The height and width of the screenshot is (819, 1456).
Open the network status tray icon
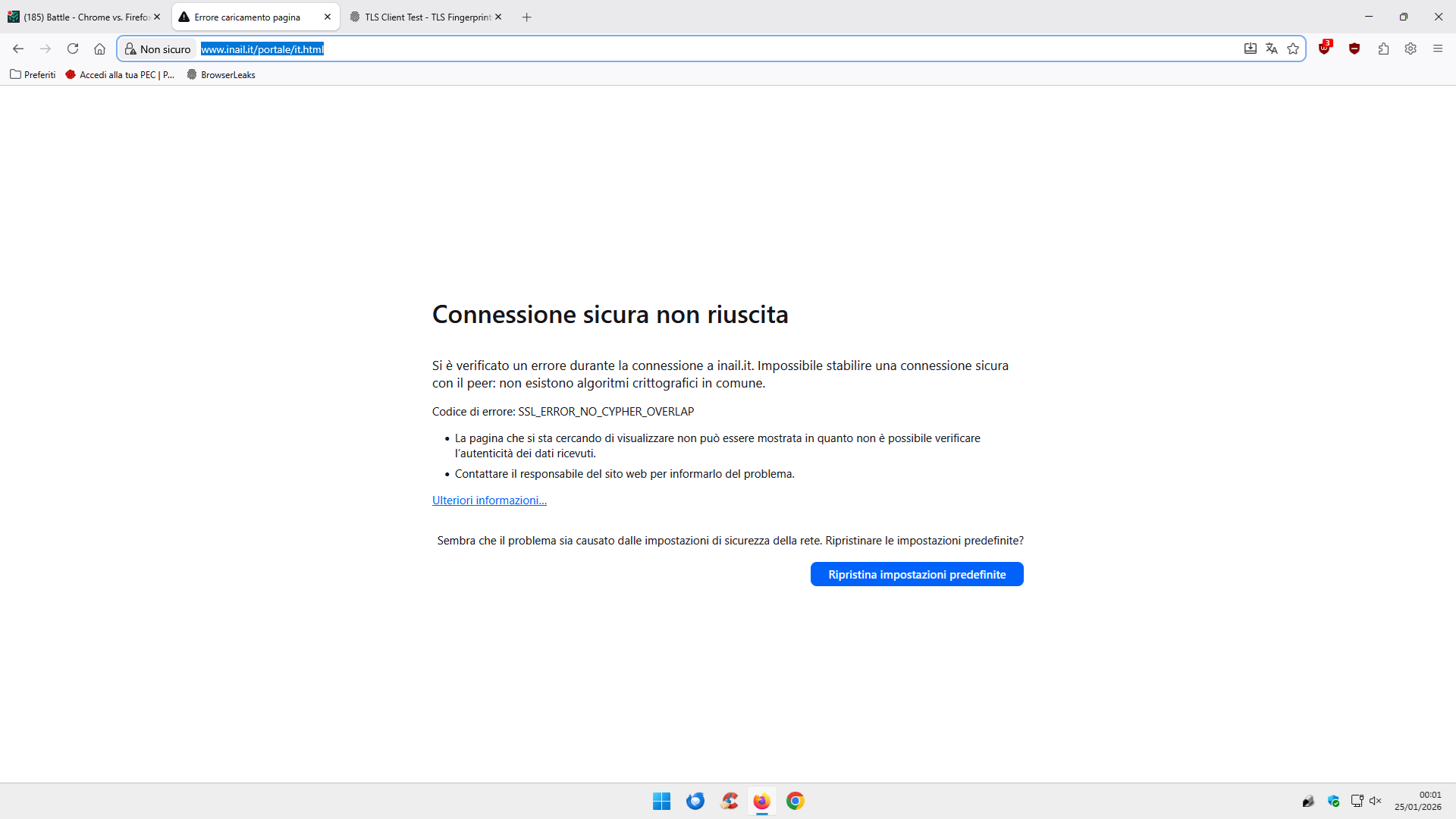pos(1357,801)
